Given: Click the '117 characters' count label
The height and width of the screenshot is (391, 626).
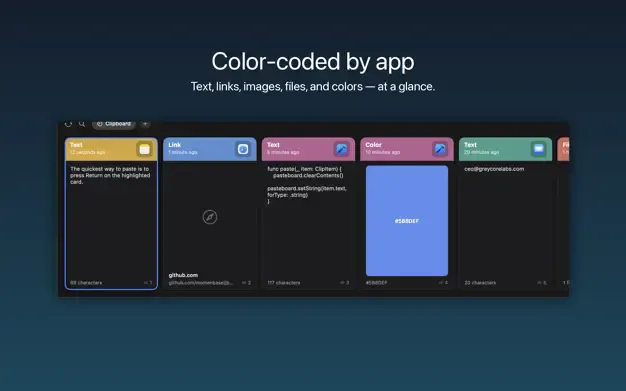Looking at the screenshot, I should (283, 283).
